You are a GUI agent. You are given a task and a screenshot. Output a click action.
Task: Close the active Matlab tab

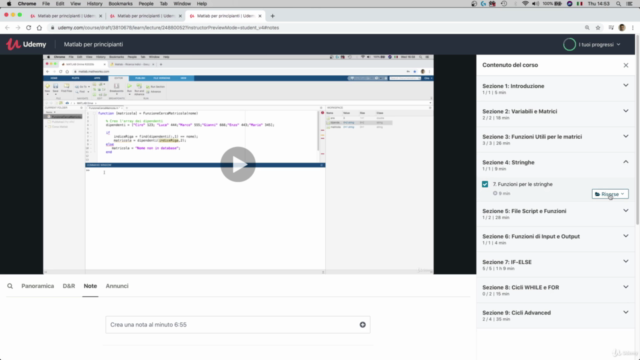(x=260, y=16)
